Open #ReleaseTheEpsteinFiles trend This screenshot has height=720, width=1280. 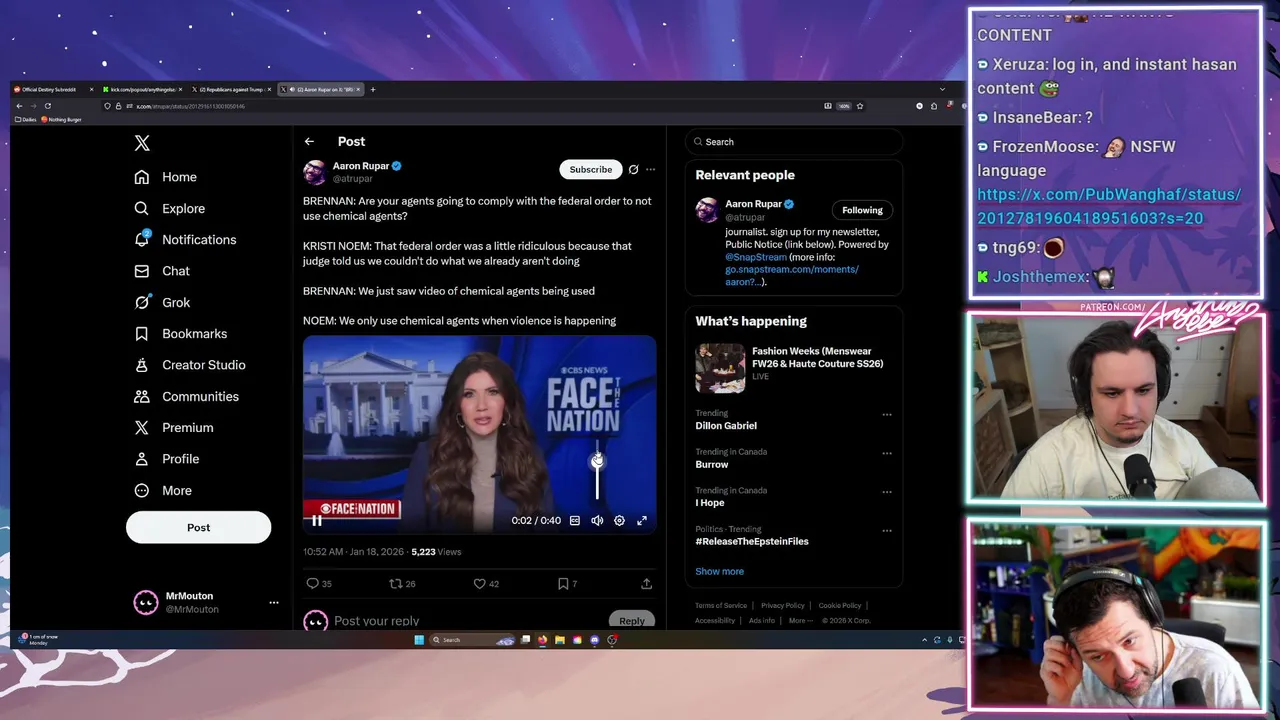click(x=752, y=541)
